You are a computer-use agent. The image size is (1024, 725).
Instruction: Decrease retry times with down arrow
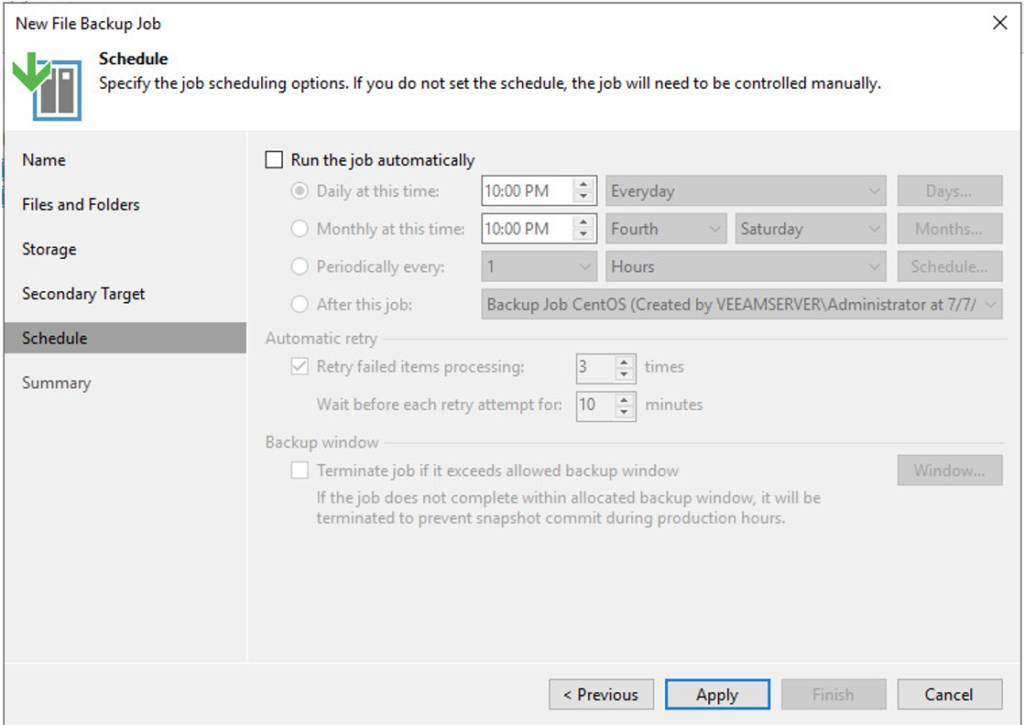coord(624,374)
